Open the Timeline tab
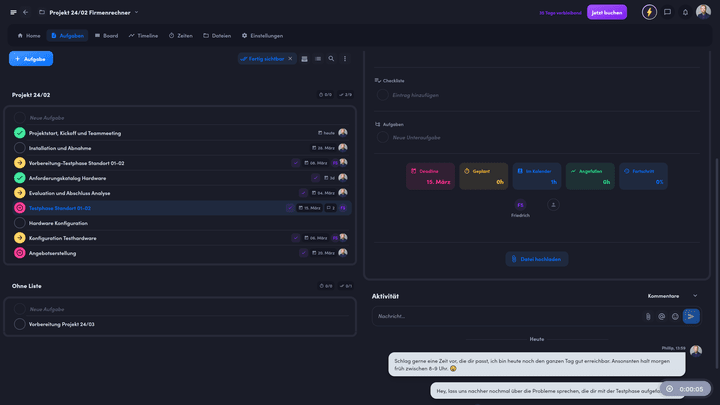Image resolution: width=720 pixels, height=405 pixels. coord(144,35)
